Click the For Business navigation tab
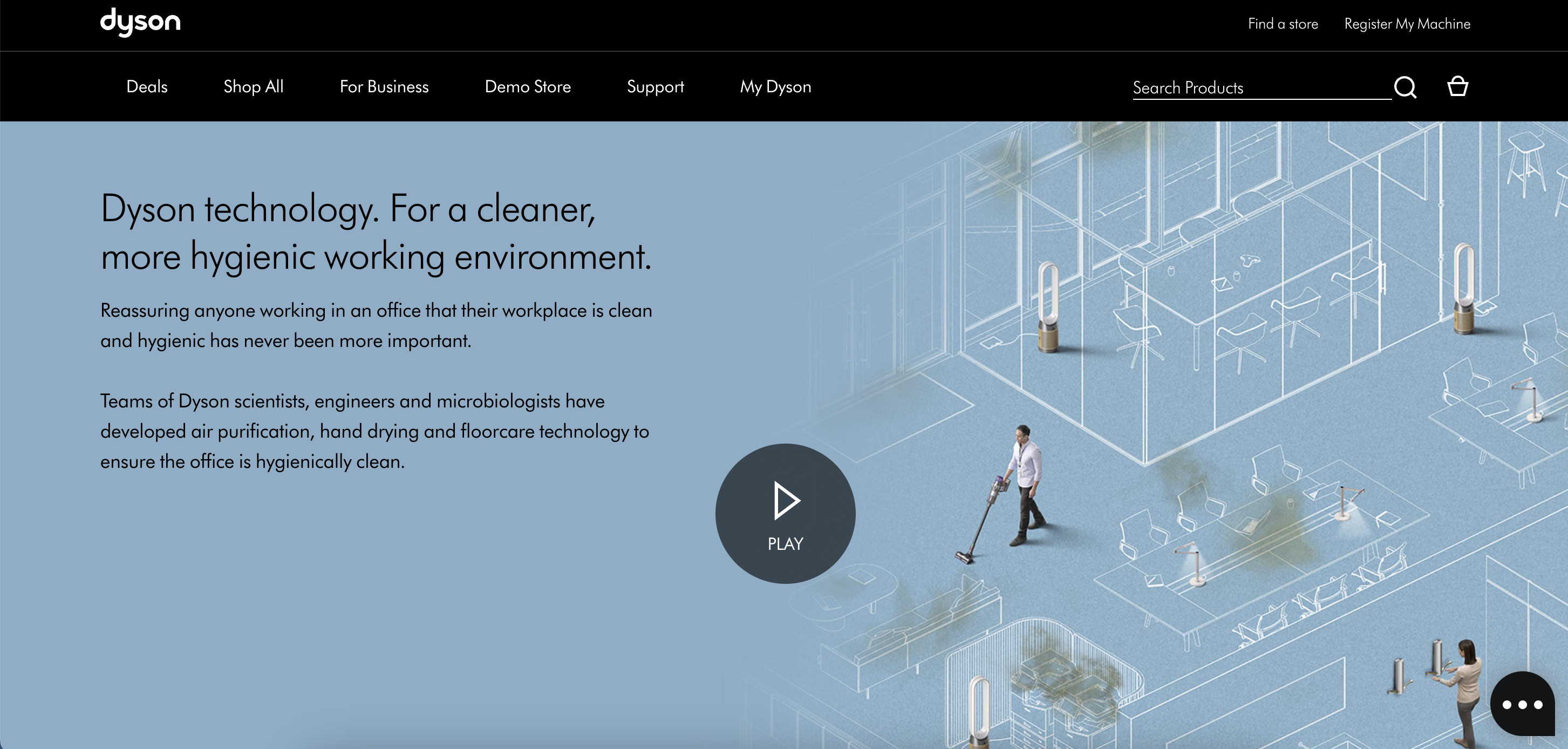The height and width of the screenshot is (749, 1568). point(384,86)
